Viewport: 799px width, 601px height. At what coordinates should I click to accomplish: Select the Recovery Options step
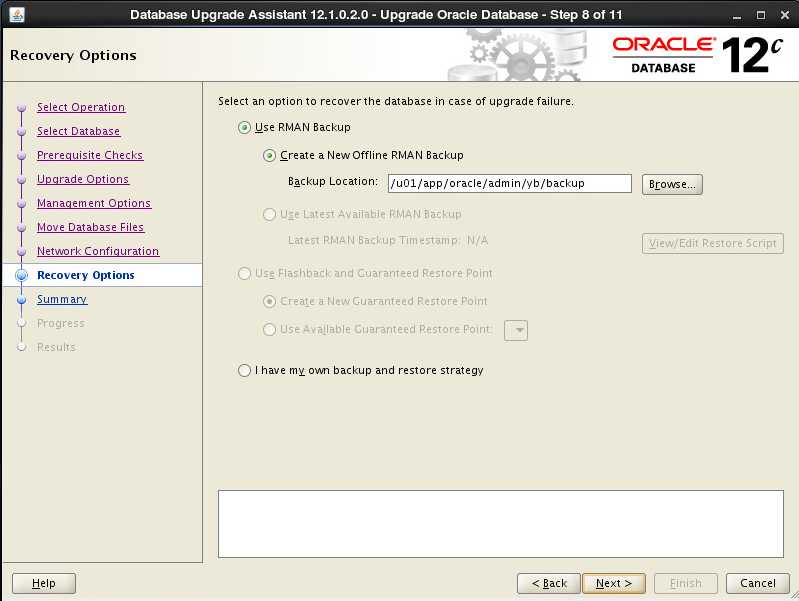86,275
